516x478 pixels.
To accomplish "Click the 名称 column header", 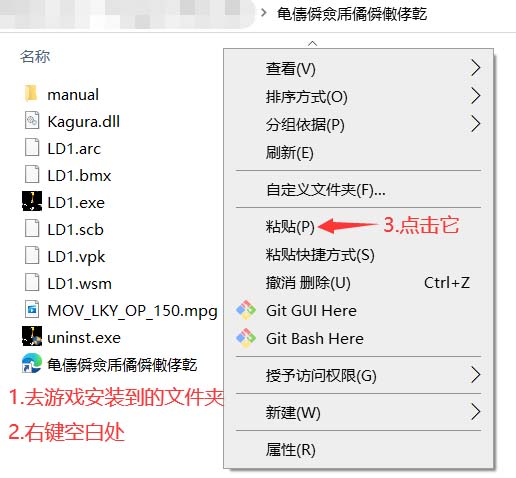I will [35, 56].
